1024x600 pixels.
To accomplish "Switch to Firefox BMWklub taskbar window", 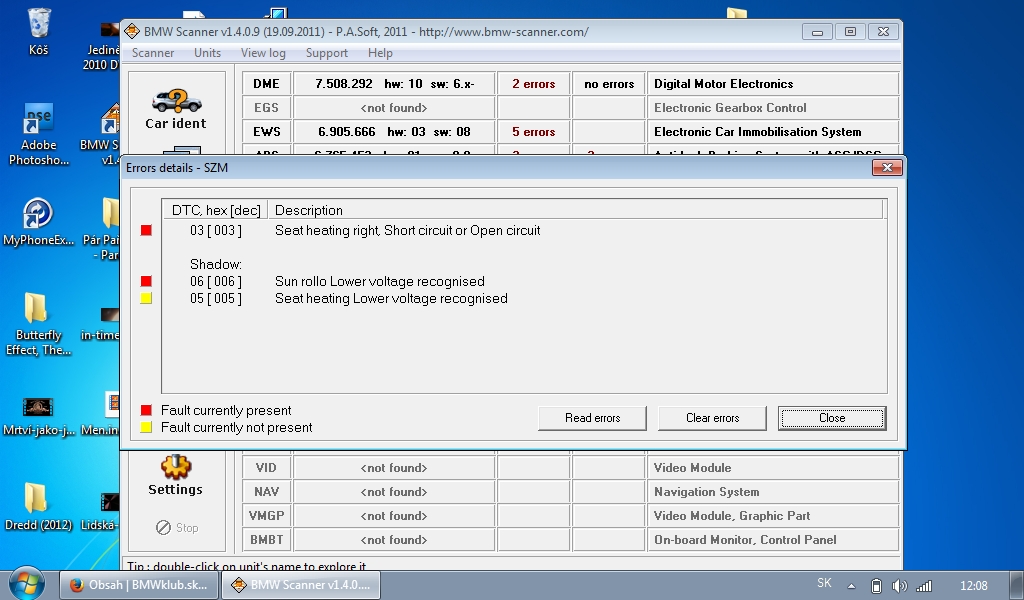I will tap(138, 585).
